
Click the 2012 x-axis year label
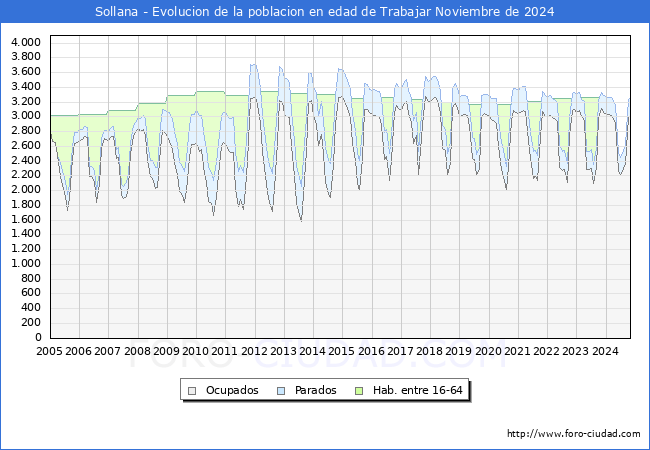pyautogui.click(x=254, y=351)
